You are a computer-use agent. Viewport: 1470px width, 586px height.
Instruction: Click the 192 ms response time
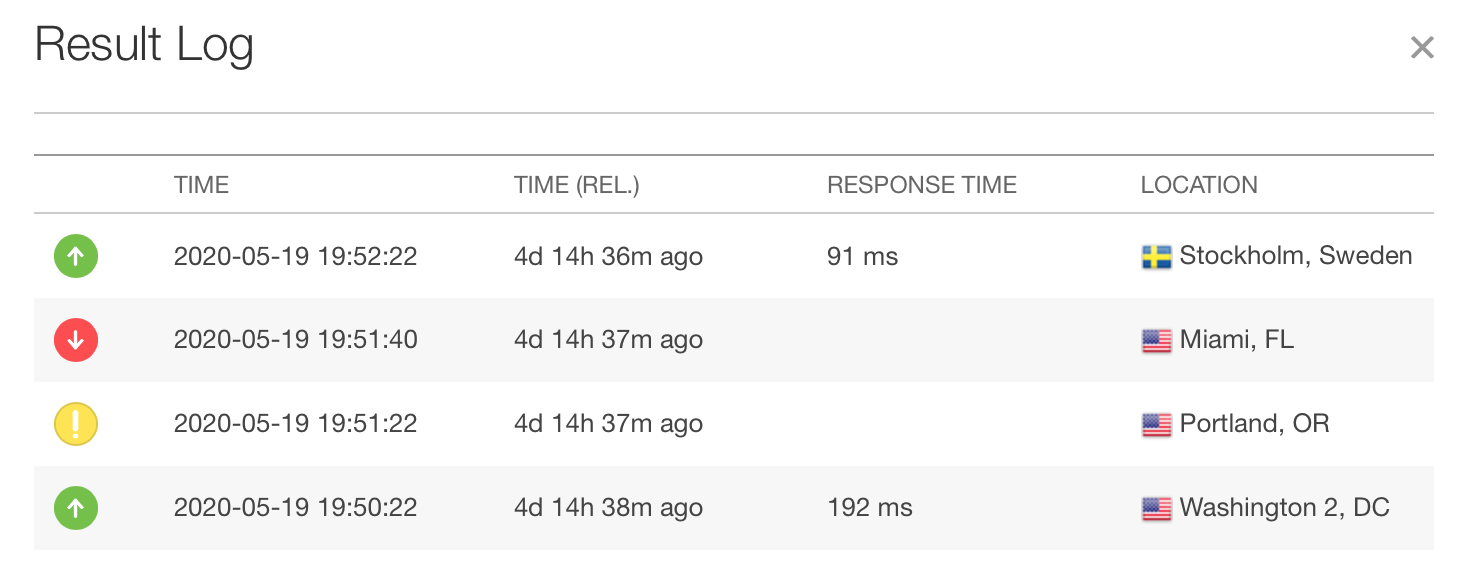coord(869,508)
